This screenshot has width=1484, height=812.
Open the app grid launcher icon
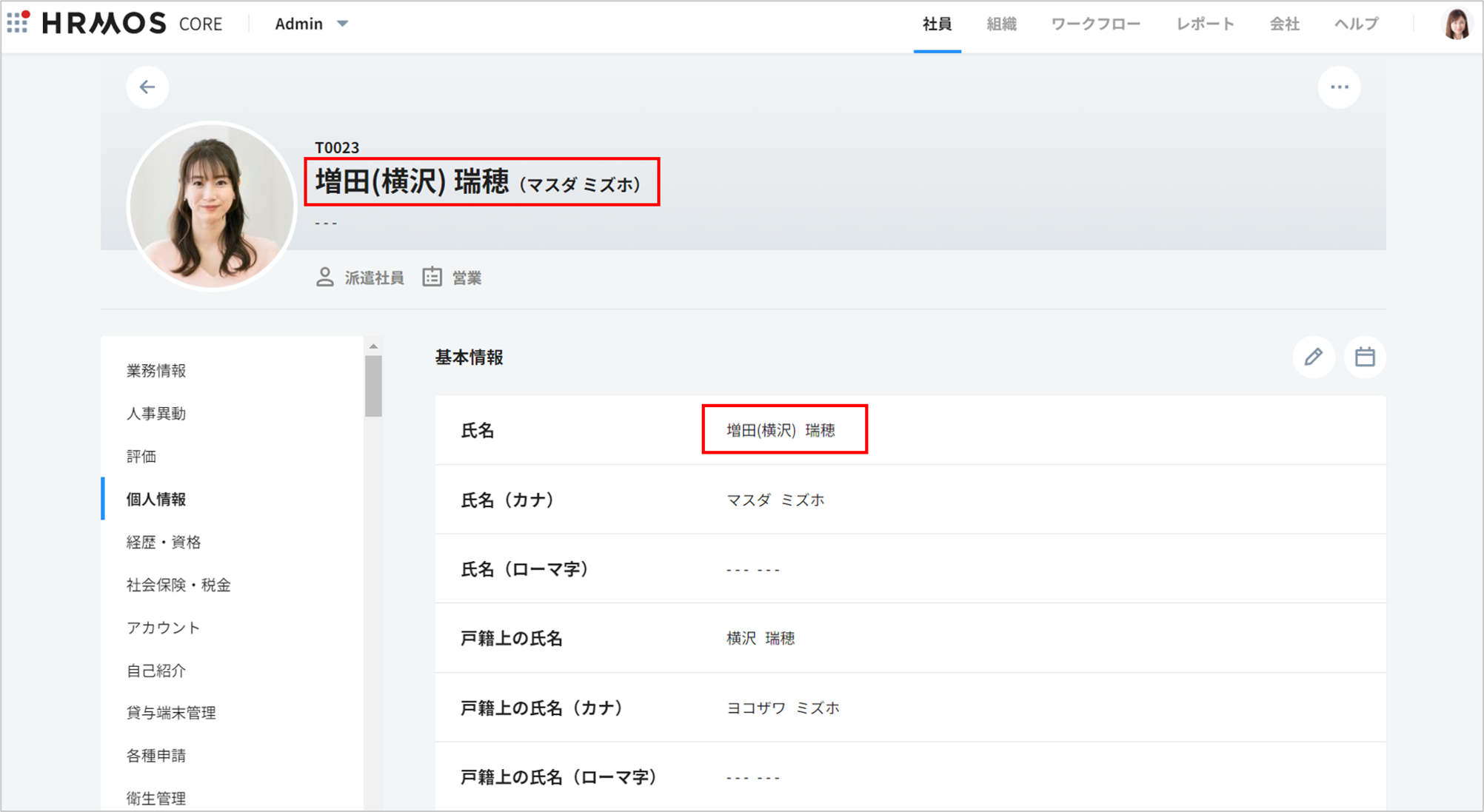[x=18, y=22]
